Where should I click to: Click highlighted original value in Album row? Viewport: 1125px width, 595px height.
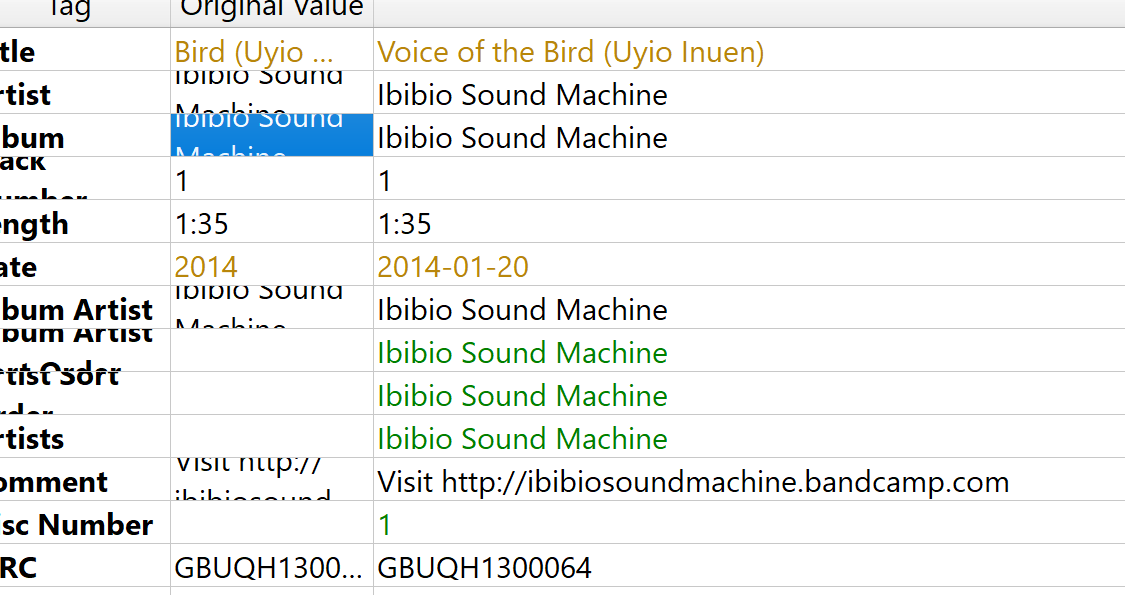272,135
